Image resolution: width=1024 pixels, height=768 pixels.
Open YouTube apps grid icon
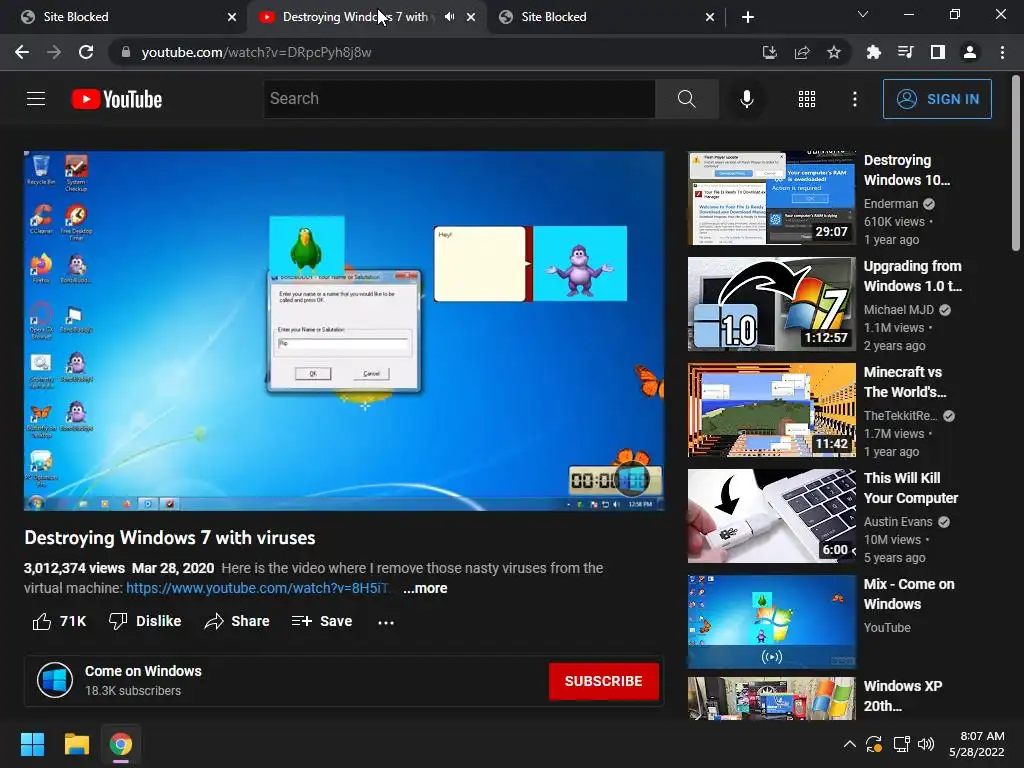pyautogui.click(x=807, y=99)
